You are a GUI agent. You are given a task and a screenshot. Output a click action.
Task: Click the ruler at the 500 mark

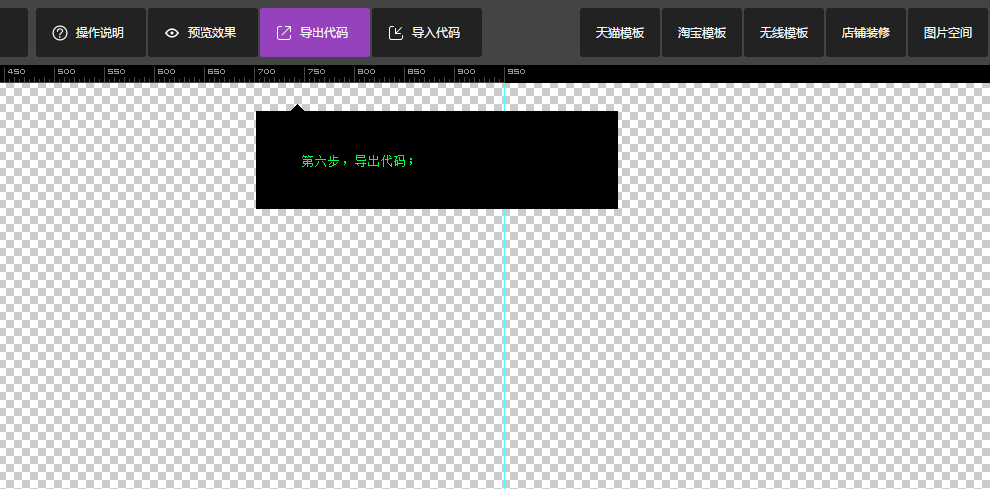tap(66, 72)
